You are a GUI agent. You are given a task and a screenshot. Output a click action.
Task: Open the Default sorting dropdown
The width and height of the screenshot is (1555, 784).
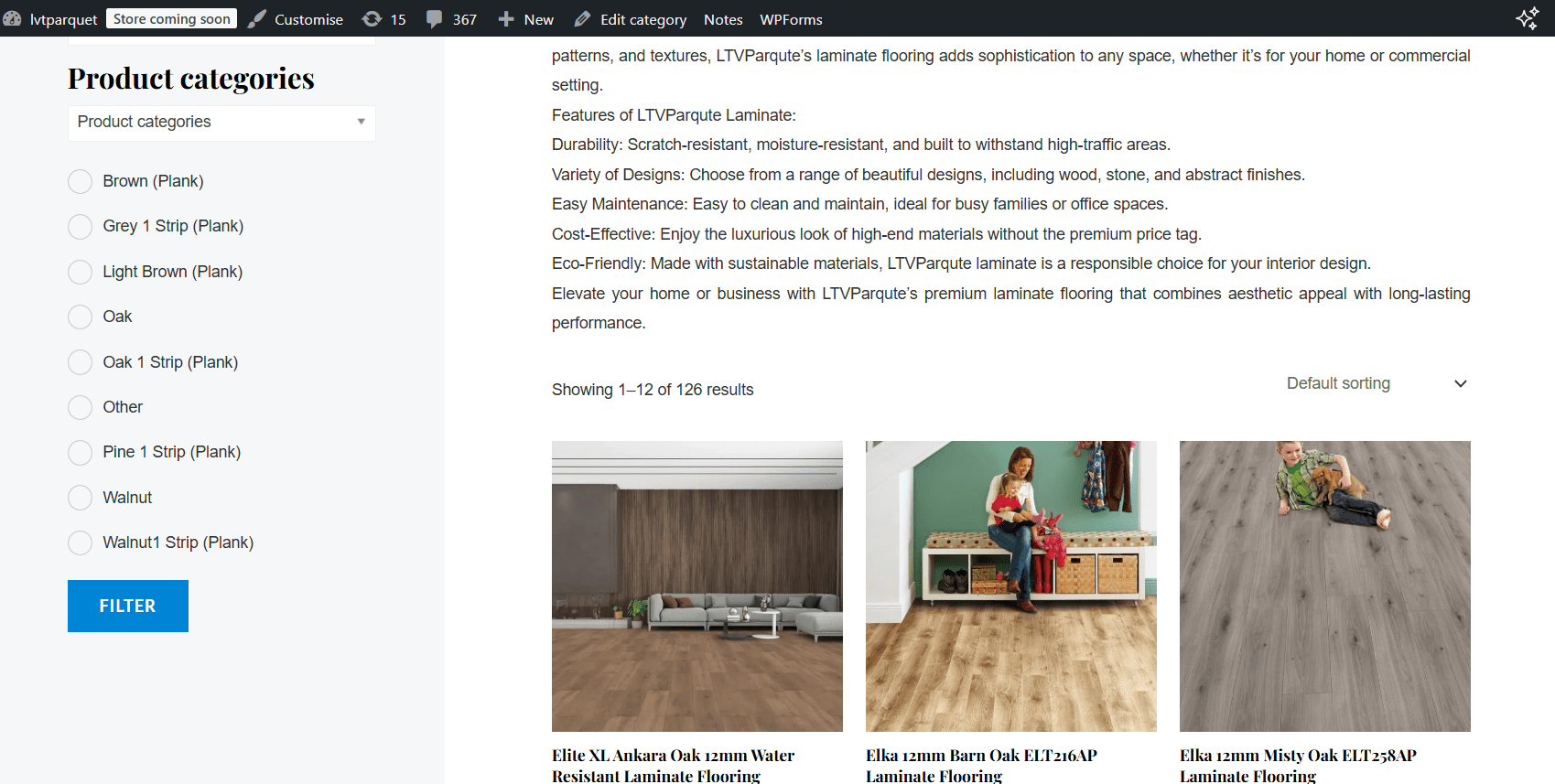click(1373, 383)
